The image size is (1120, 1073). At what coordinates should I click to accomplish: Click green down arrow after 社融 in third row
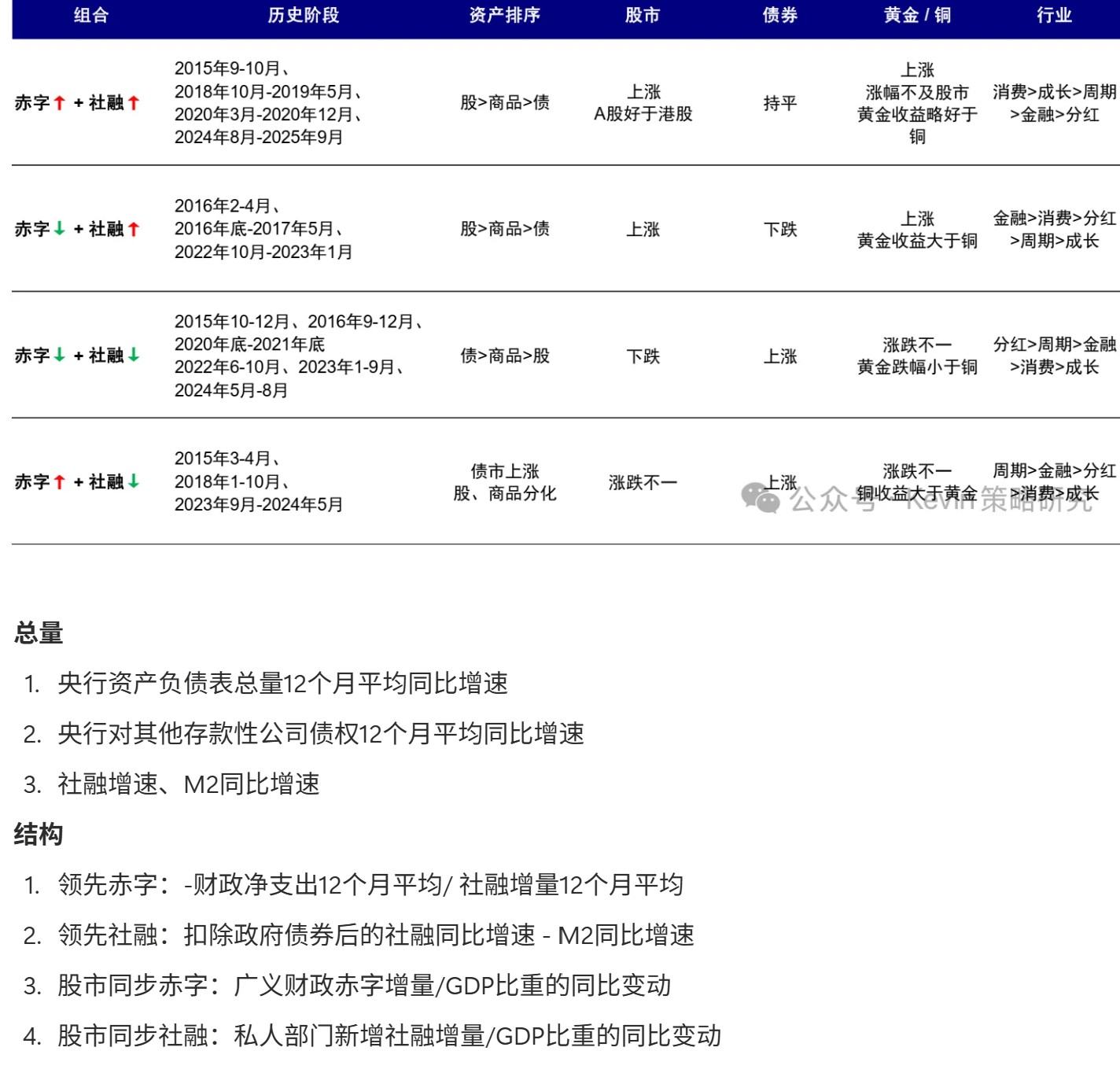(x=134, y=356)
